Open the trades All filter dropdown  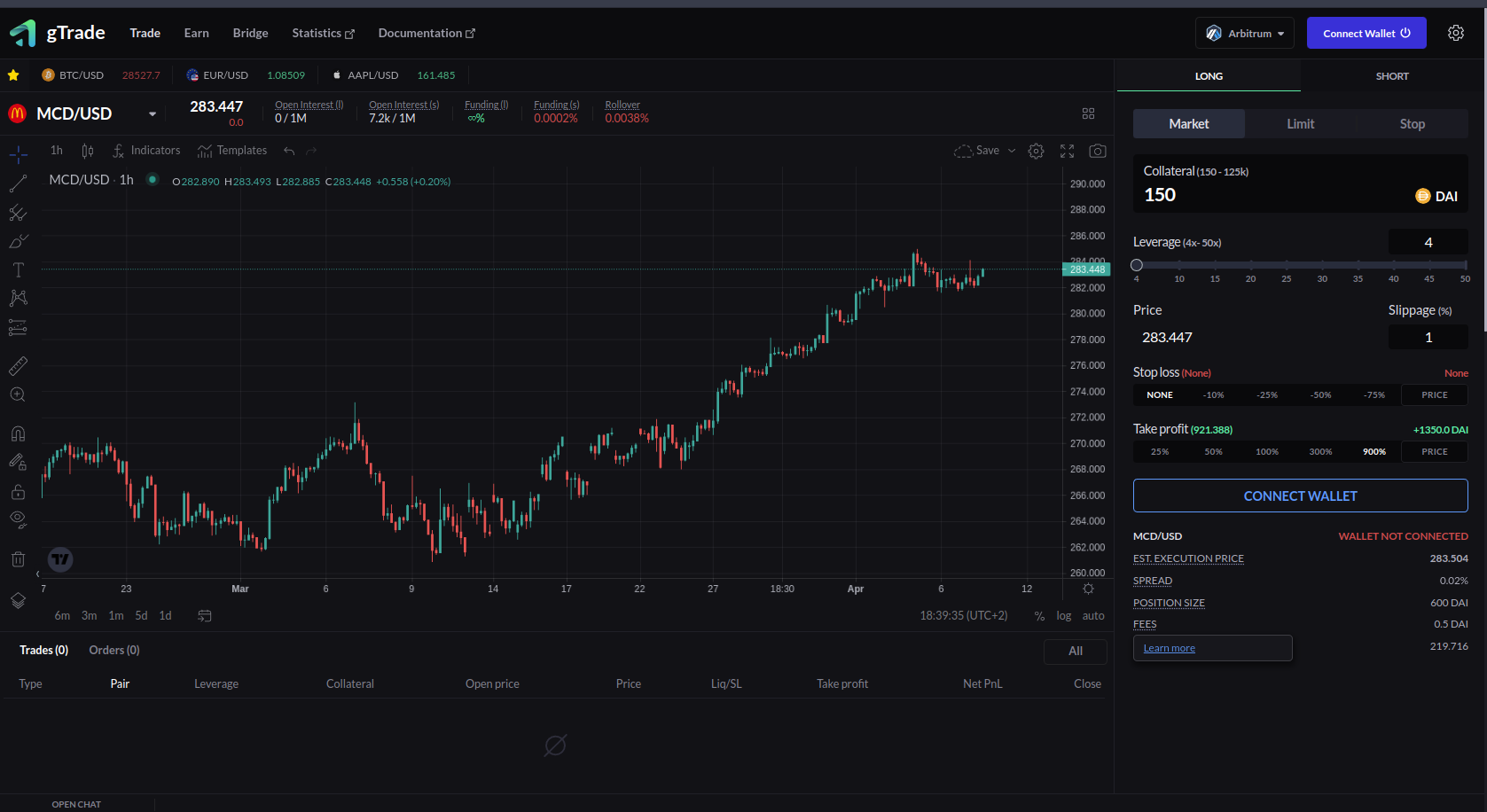tap(1076, 651)
